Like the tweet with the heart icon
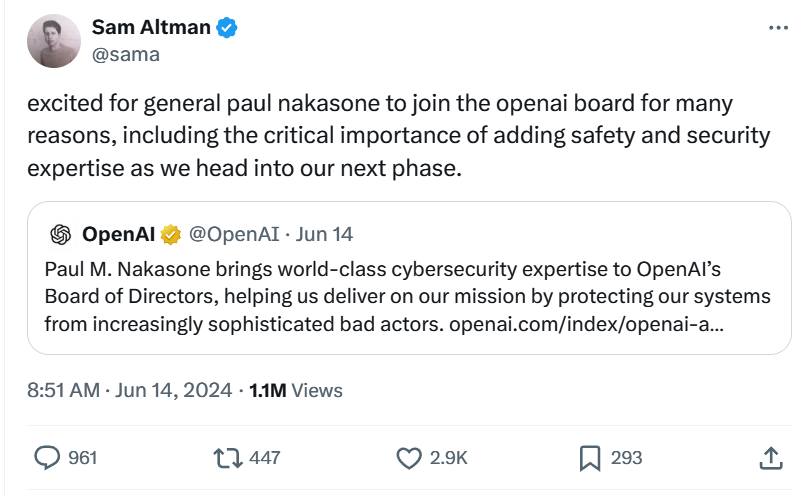This screenshot has width=804, height=496. pos(409,458)
